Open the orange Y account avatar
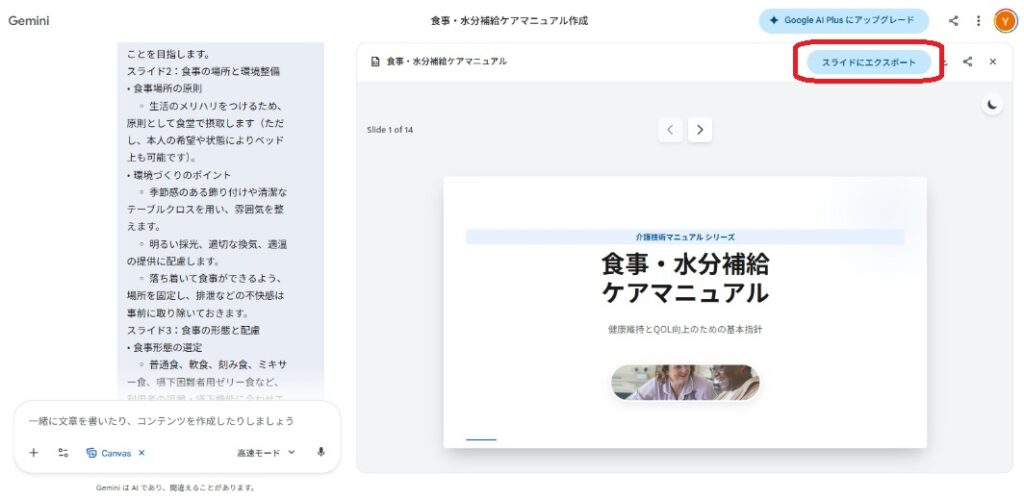 1005,21
